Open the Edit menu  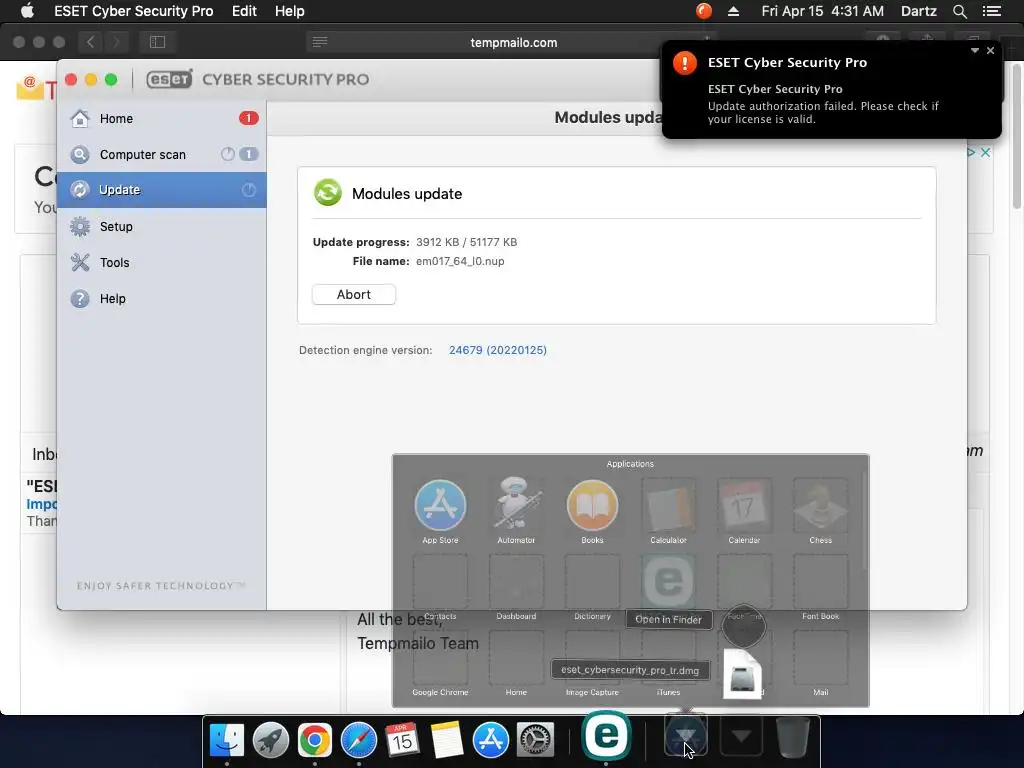coord(244,11)
